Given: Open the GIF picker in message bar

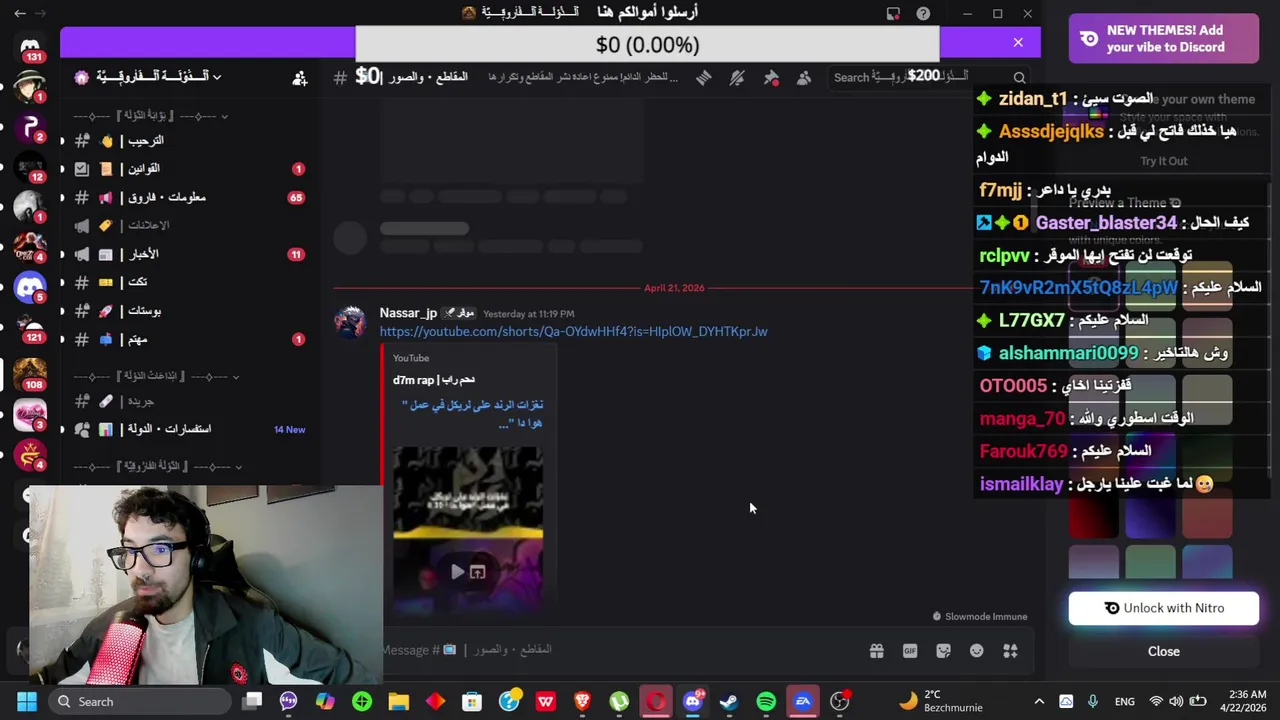Looking at the screenshot, I should pos(910,651).
